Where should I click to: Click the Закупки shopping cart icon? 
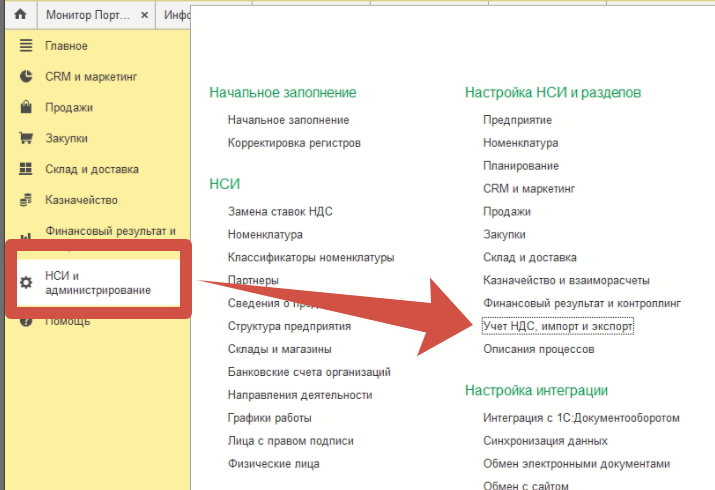click(x=26, y=139)
